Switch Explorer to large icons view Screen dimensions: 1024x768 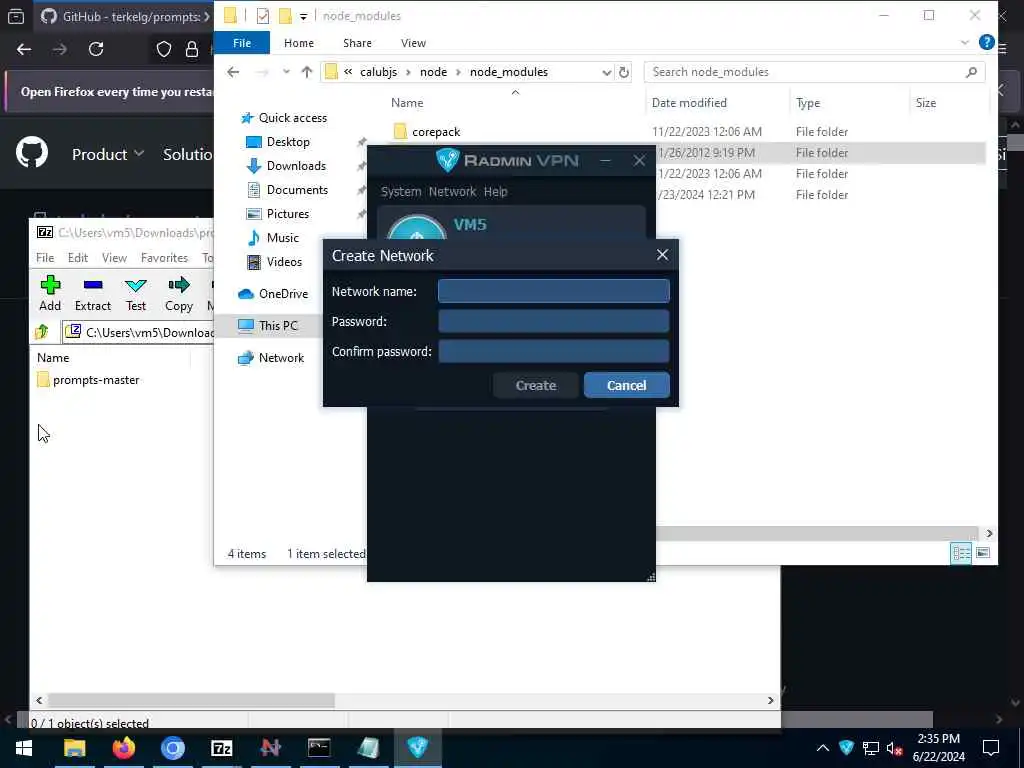983,553
